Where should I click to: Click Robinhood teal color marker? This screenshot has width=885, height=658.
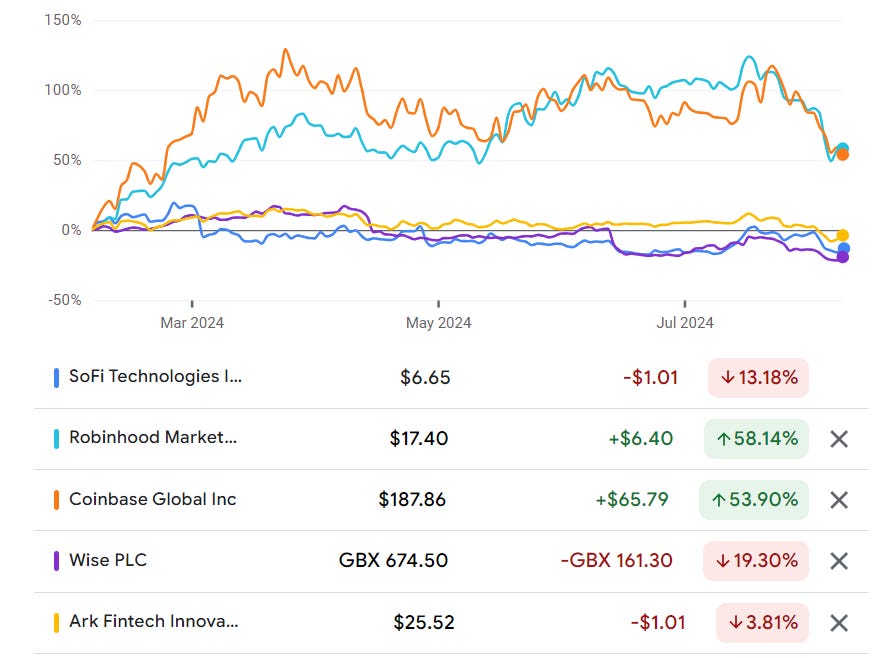56,439
